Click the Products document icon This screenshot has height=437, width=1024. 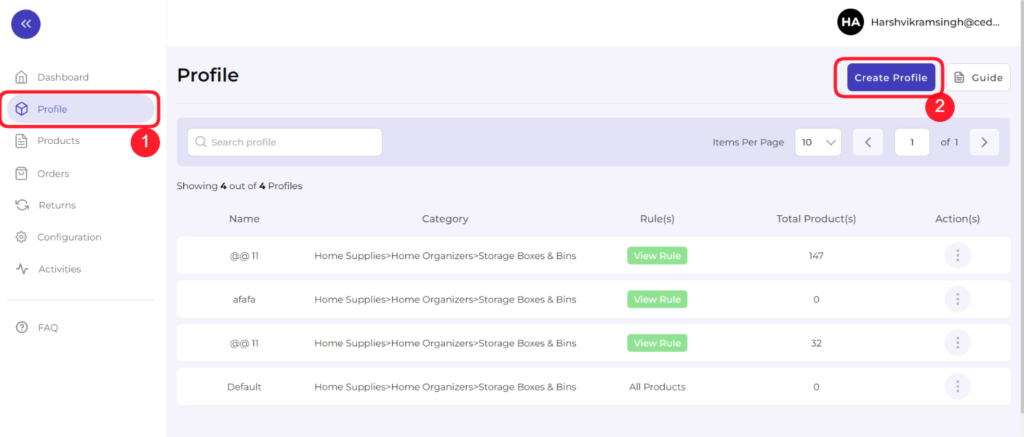click(22, 141)
